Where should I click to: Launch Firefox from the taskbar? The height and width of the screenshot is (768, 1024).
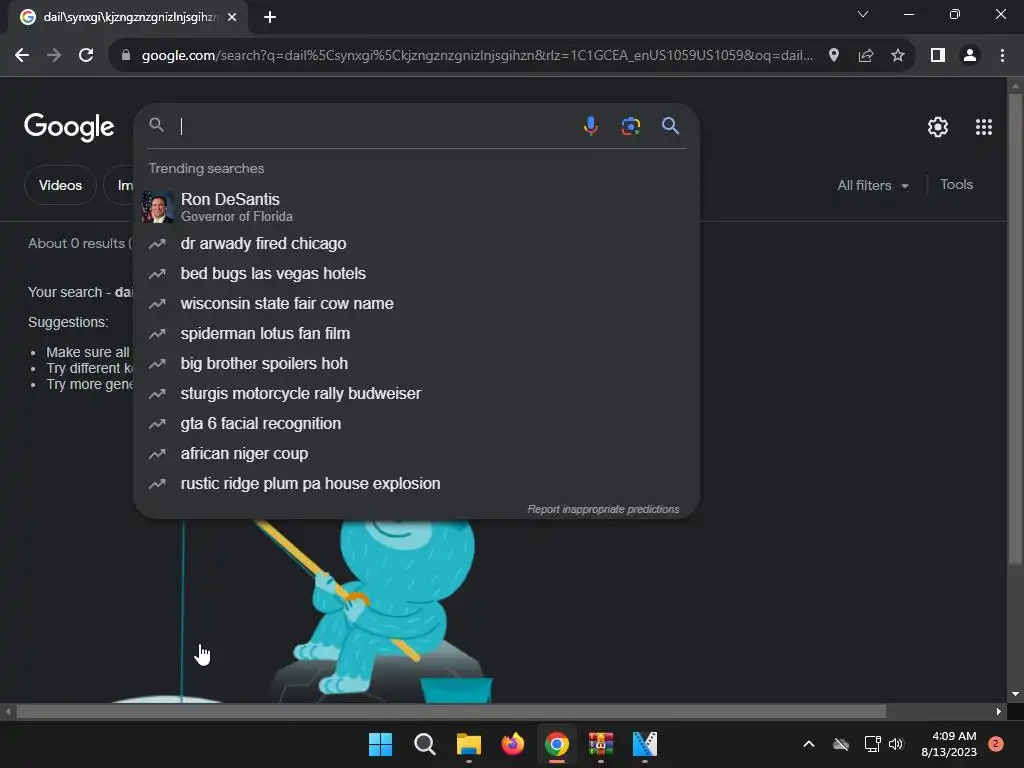[513, 744]
